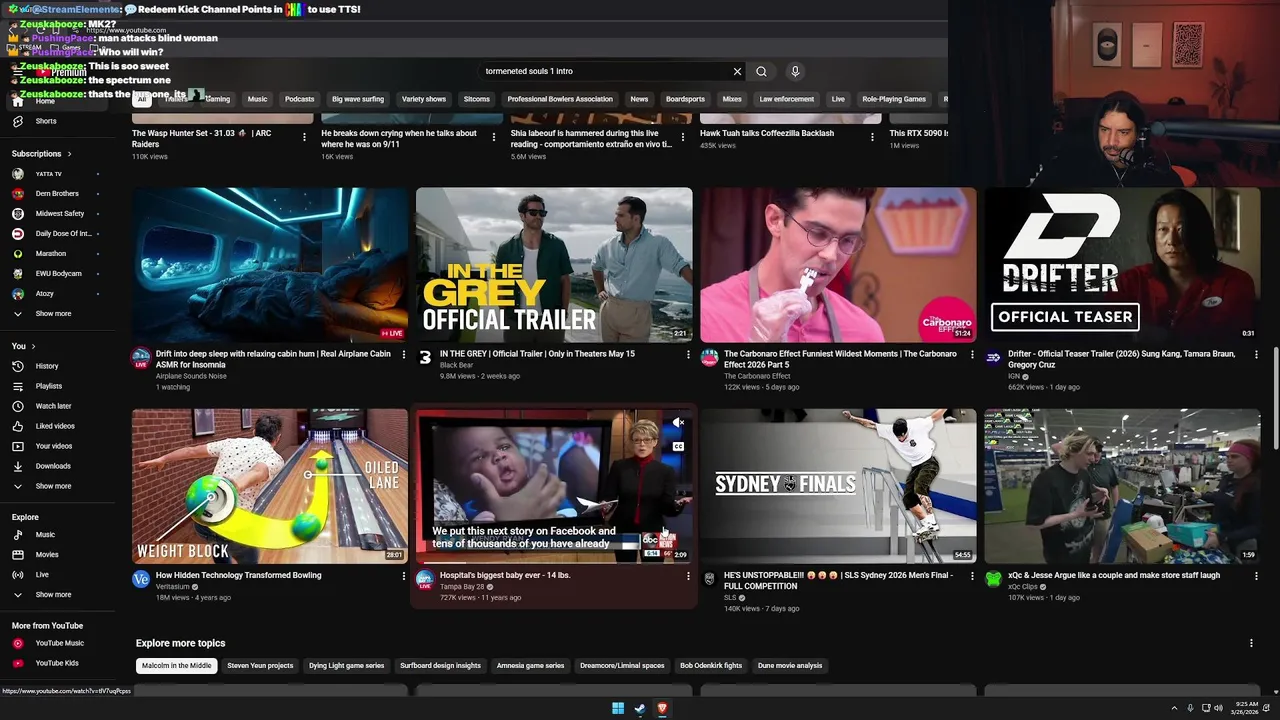1280x720 pixels.
Task: Open IGN channel avatar beside Drifter teaser
Action: pos(993,357)
